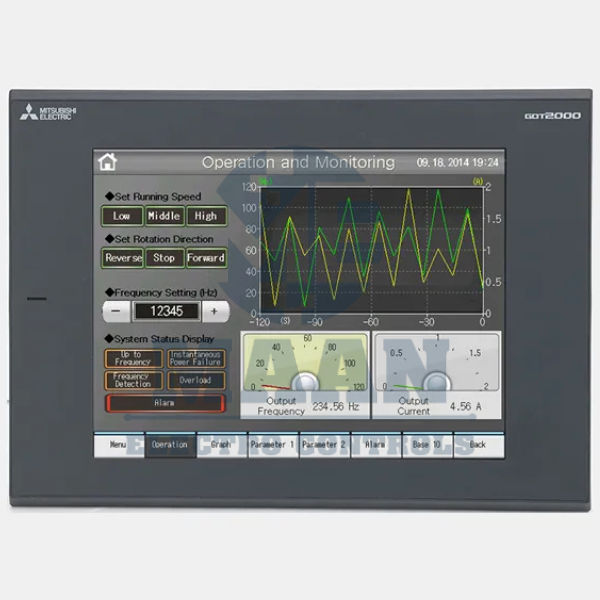Tap the Up to Frequency indicator
Viewport: 600px width, 600px height.
pos(132,358)
